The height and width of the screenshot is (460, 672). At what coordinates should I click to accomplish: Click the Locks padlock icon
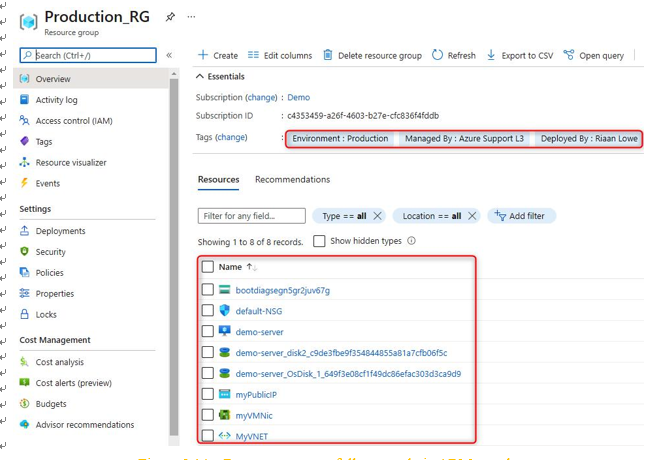24,314
